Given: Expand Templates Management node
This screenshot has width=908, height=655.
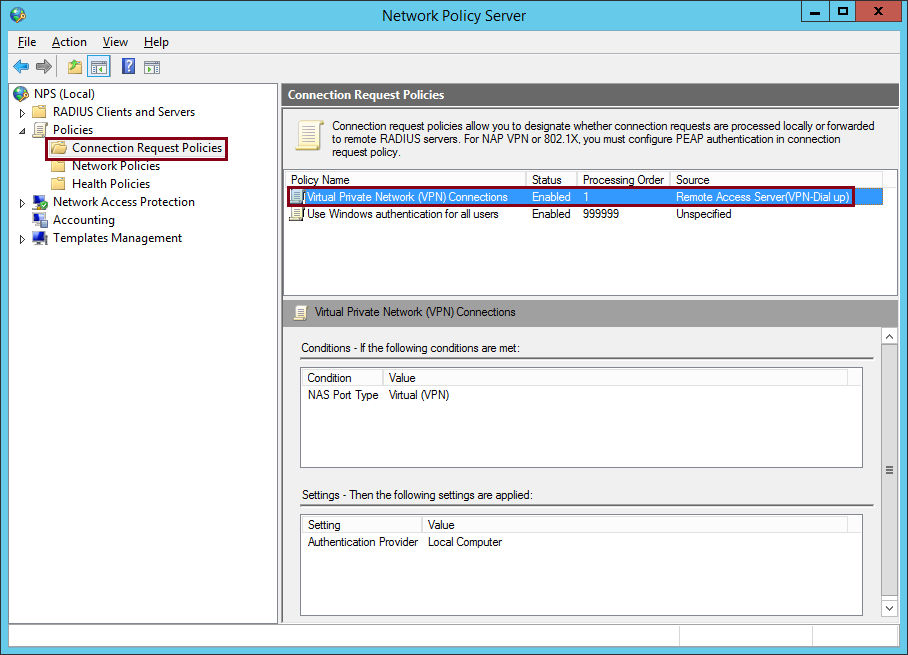Looking at the screenshot, I should [x=23, y=239].
